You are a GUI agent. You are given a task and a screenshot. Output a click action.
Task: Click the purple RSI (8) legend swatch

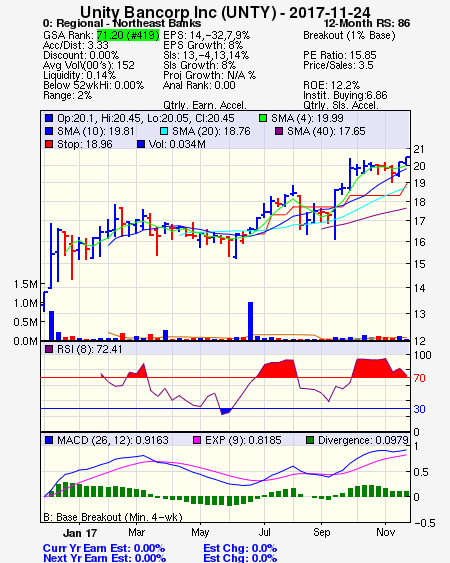click(x=49, y=349)
